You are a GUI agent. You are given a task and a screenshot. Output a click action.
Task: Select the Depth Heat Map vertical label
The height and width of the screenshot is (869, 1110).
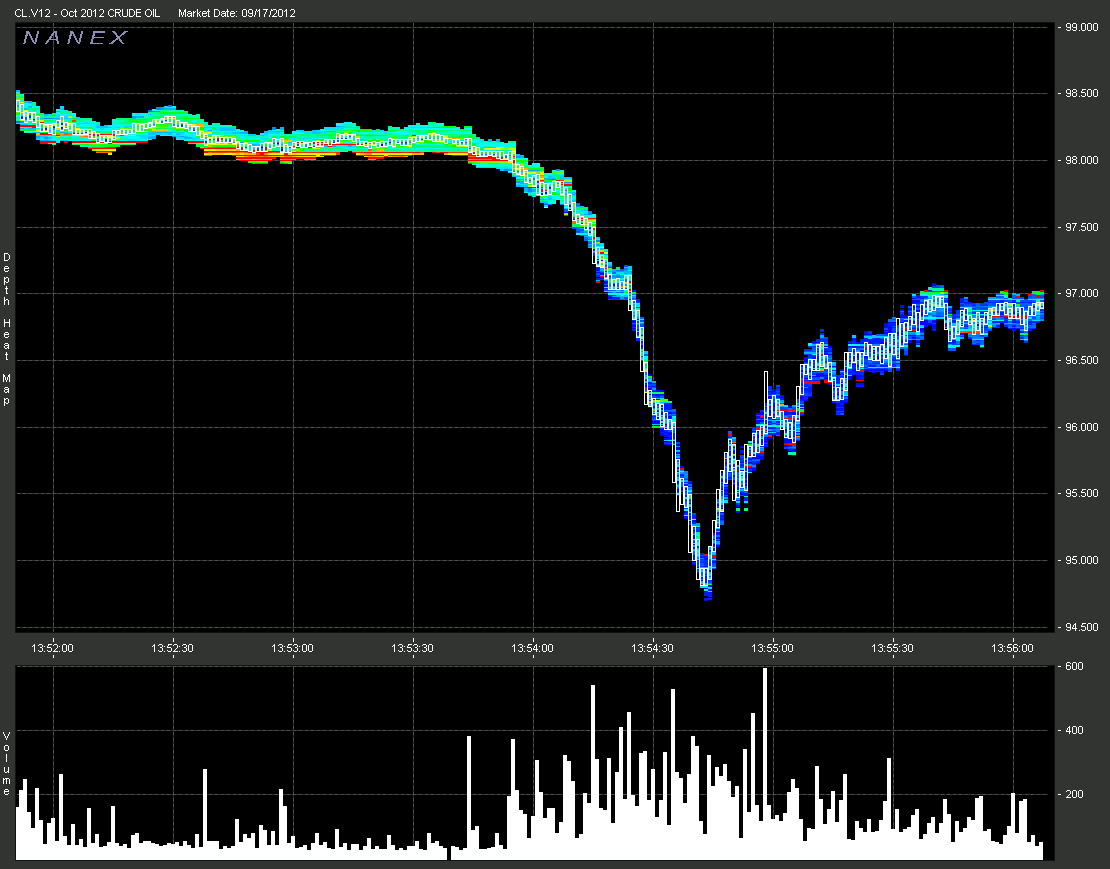tap(6, 329)
